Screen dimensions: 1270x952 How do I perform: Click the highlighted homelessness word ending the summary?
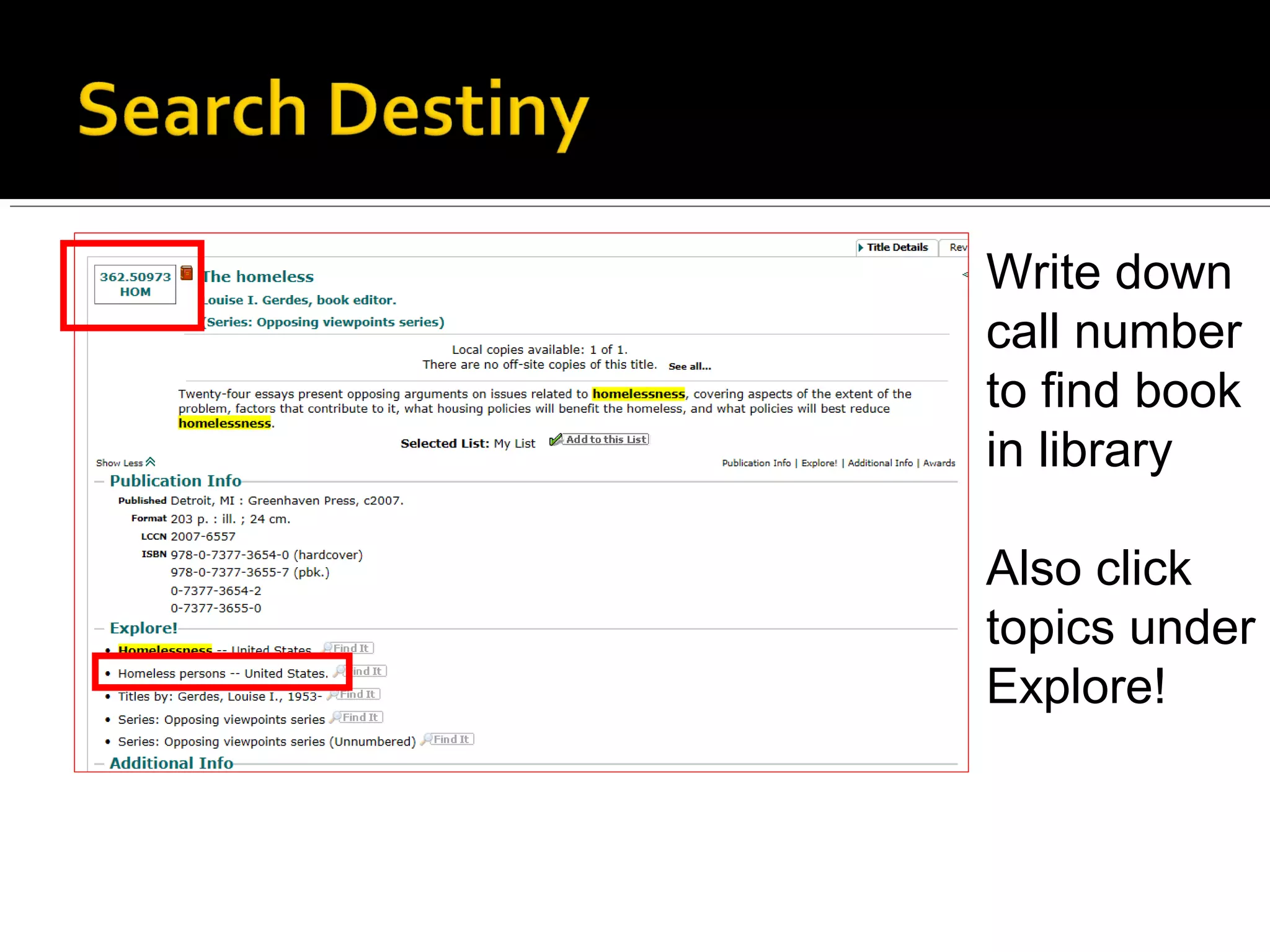(x=224, y=423)
